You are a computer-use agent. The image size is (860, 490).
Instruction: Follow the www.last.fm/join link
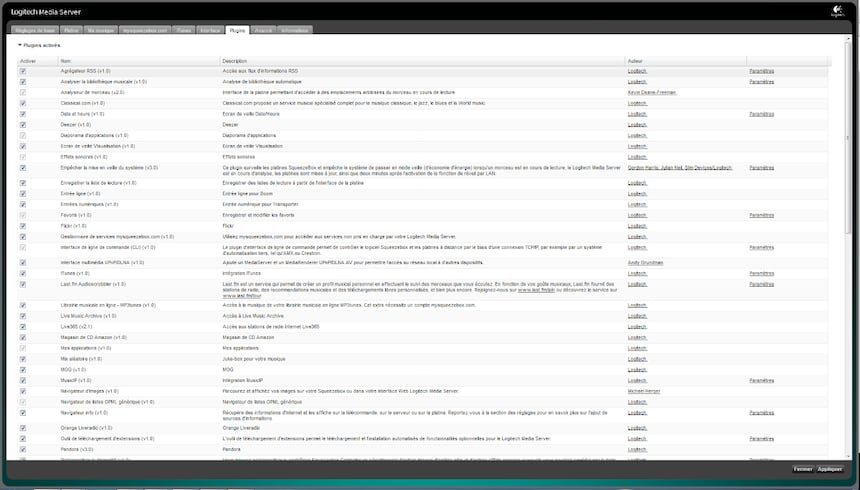536,290
